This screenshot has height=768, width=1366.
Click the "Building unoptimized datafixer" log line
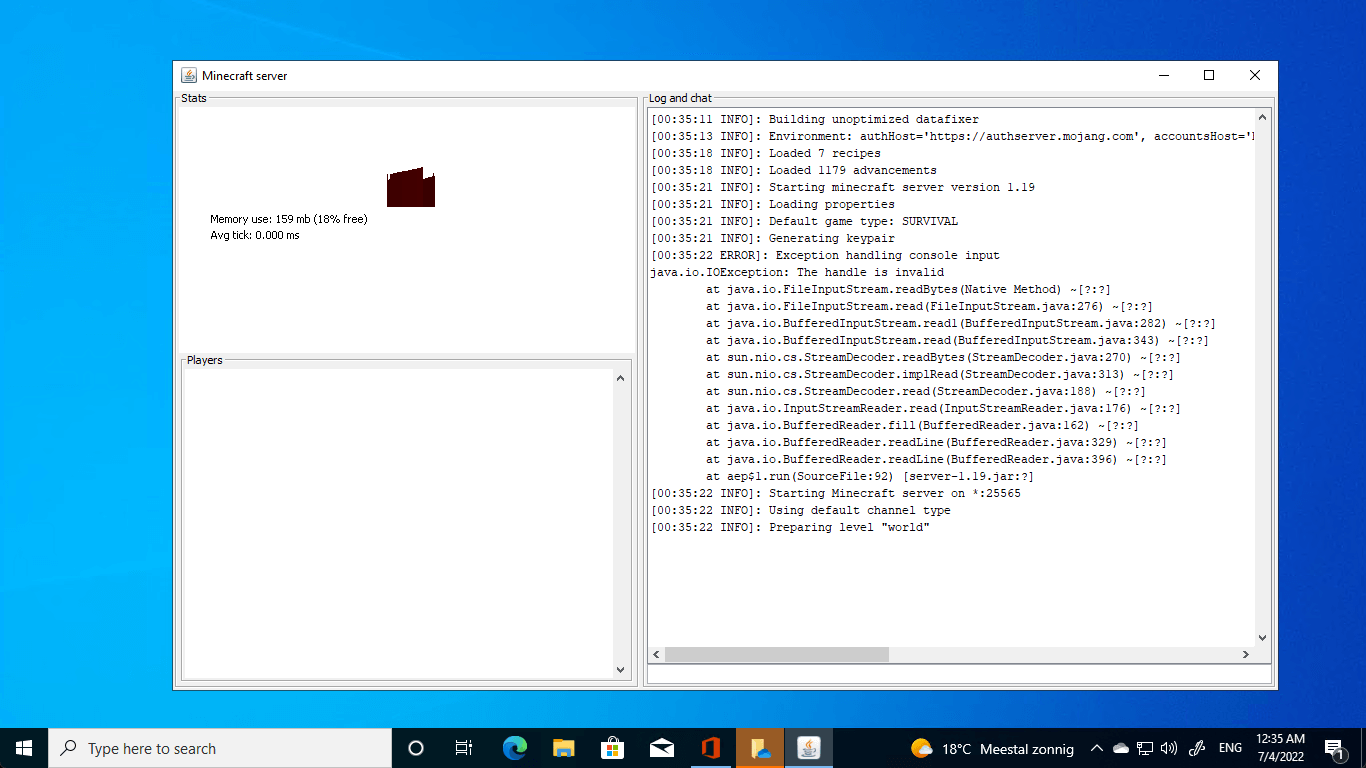815,119
